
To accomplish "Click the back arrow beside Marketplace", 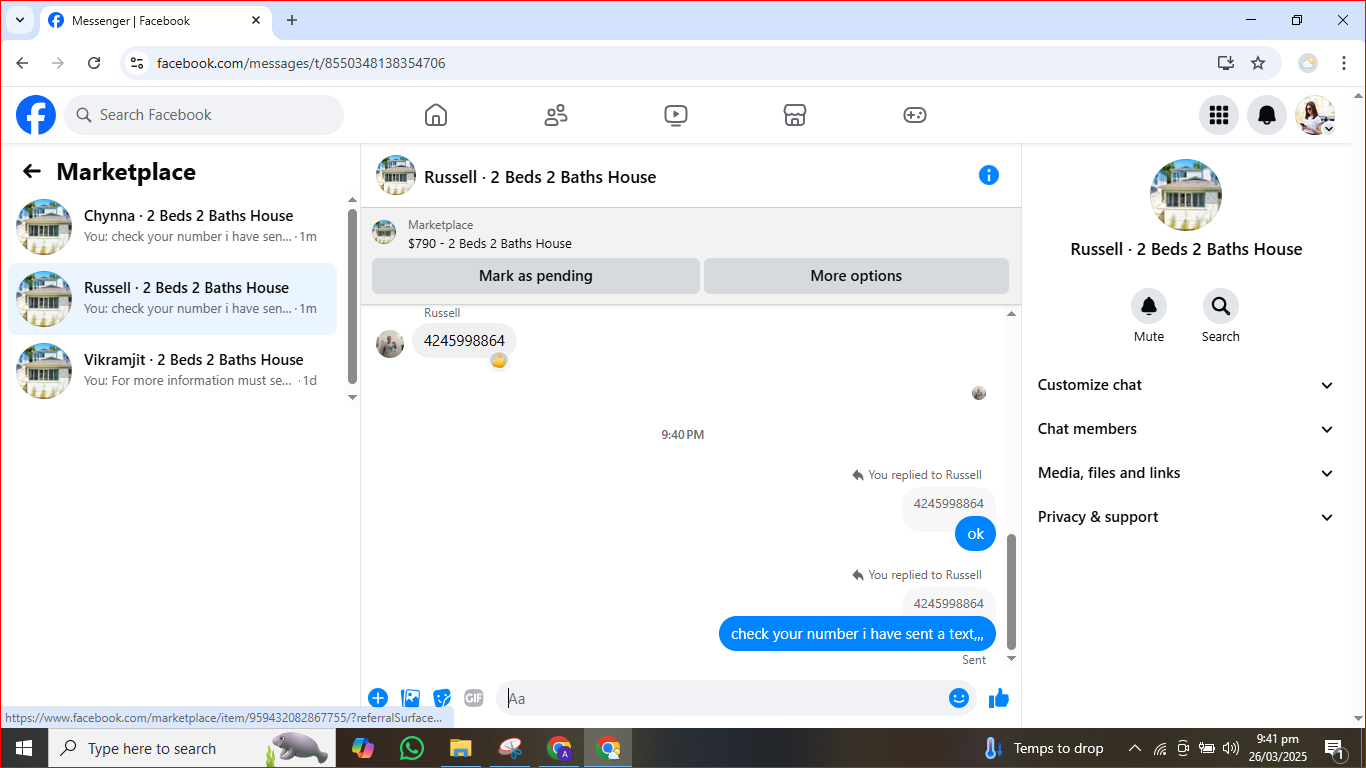I will tap(32, 172).
